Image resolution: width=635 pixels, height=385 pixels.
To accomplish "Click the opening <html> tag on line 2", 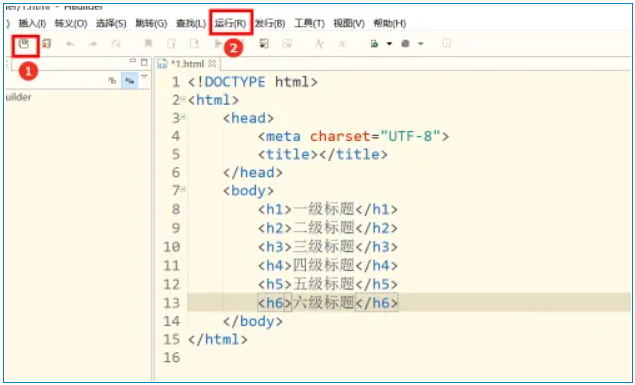I will pos(213,100).
